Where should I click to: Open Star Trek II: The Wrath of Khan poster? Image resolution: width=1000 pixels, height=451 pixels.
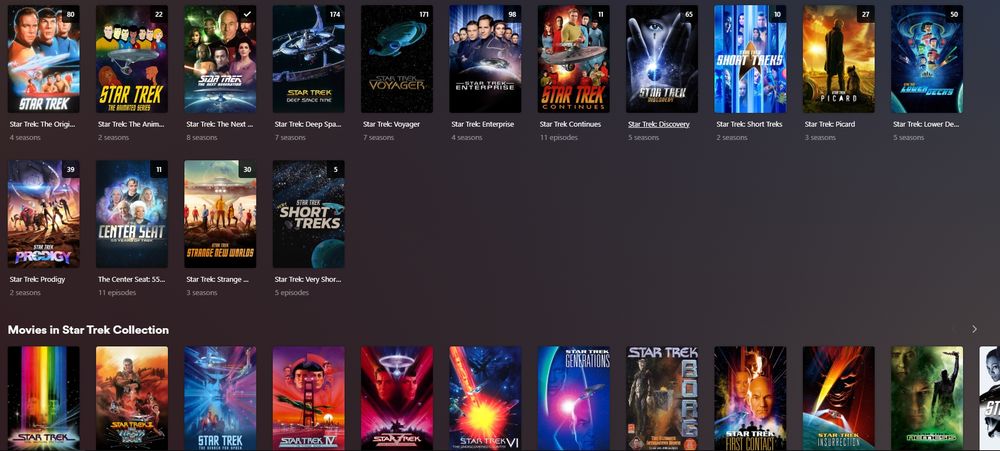pyautogui.click(x=132, y=399)
